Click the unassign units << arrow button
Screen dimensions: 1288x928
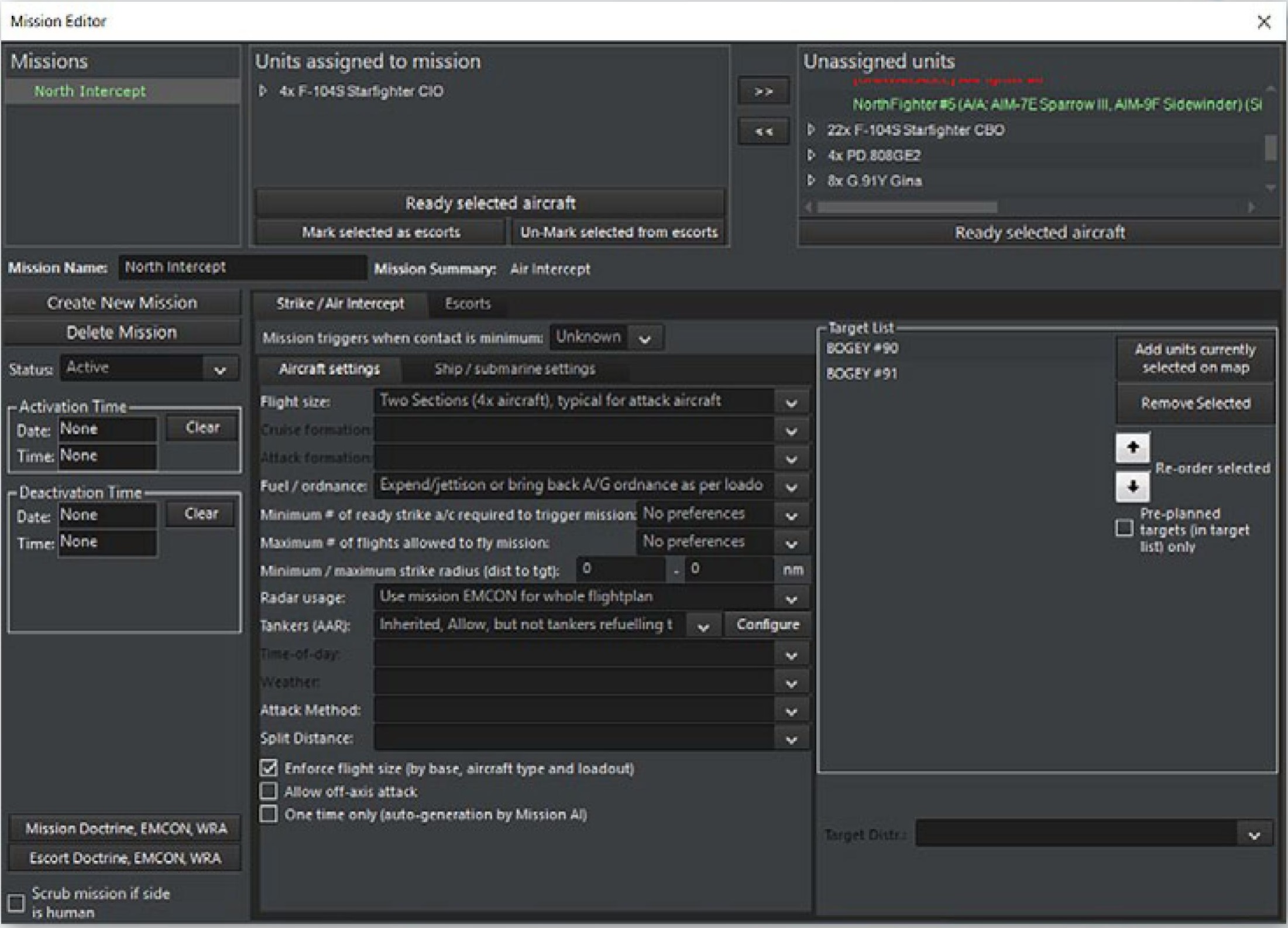click(x=763, y=131)
